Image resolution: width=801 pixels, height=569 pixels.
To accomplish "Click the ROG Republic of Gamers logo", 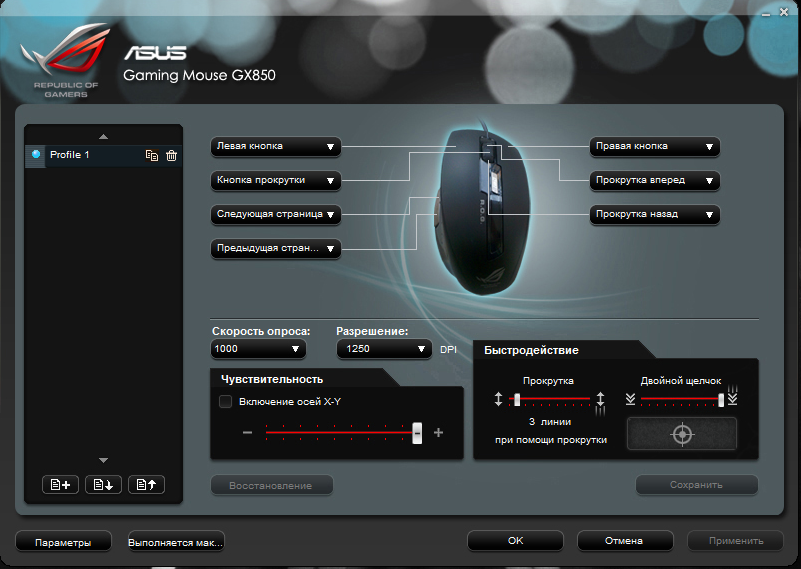I will click(65, 60).
